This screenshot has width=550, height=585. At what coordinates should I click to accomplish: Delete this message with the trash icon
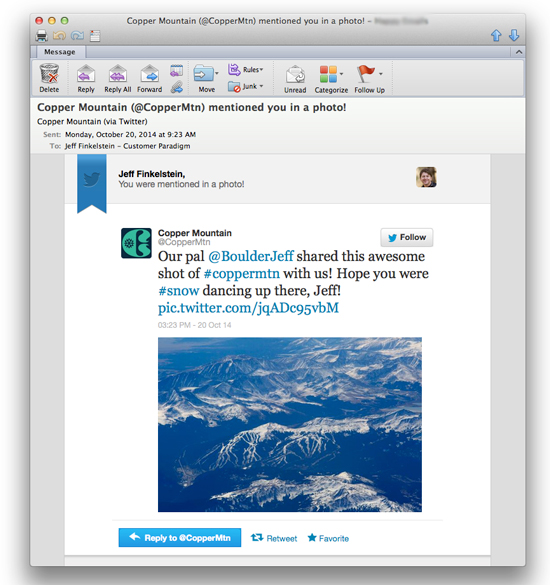tap(49, 73)
